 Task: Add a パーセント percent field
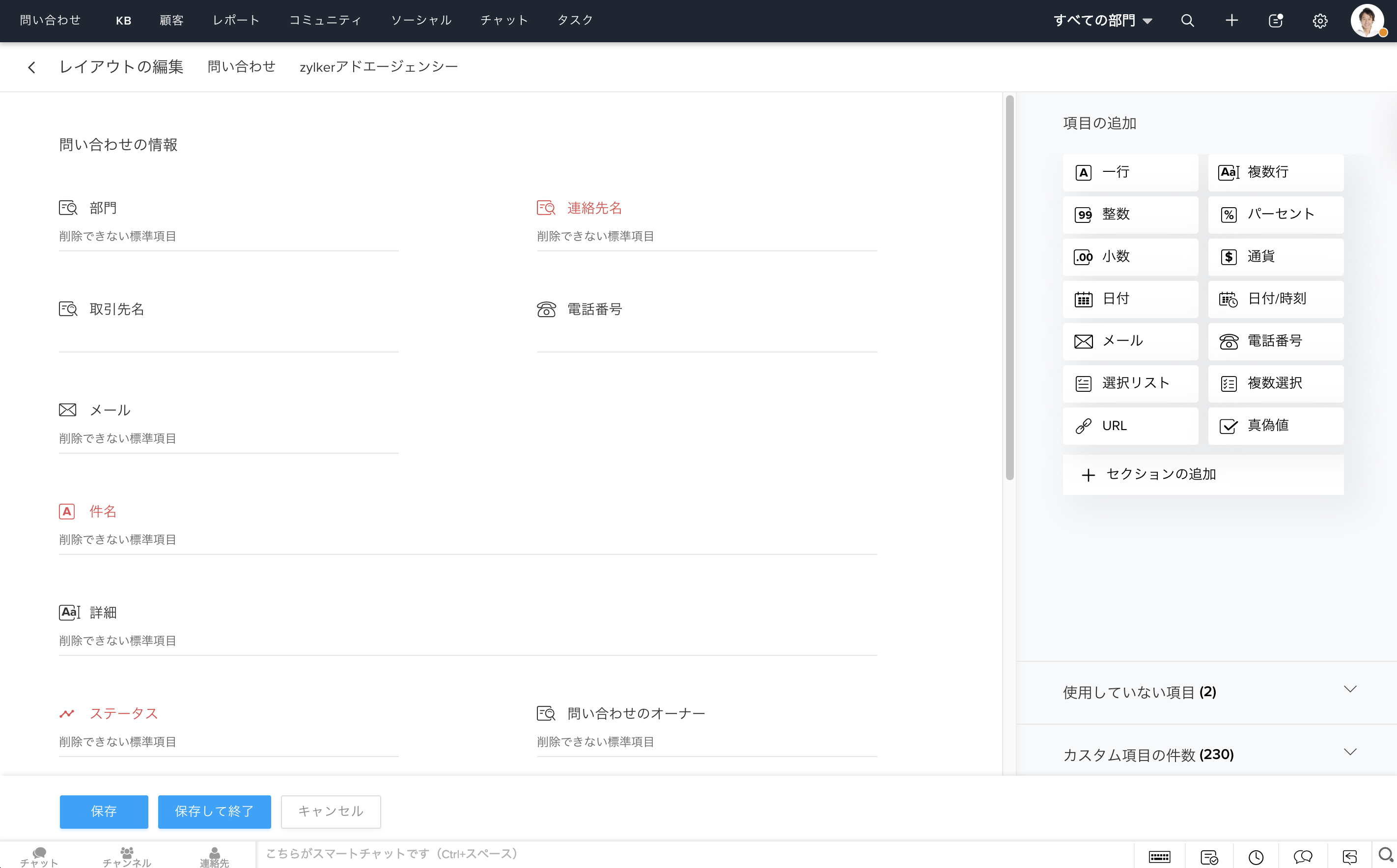[1276, 214]
